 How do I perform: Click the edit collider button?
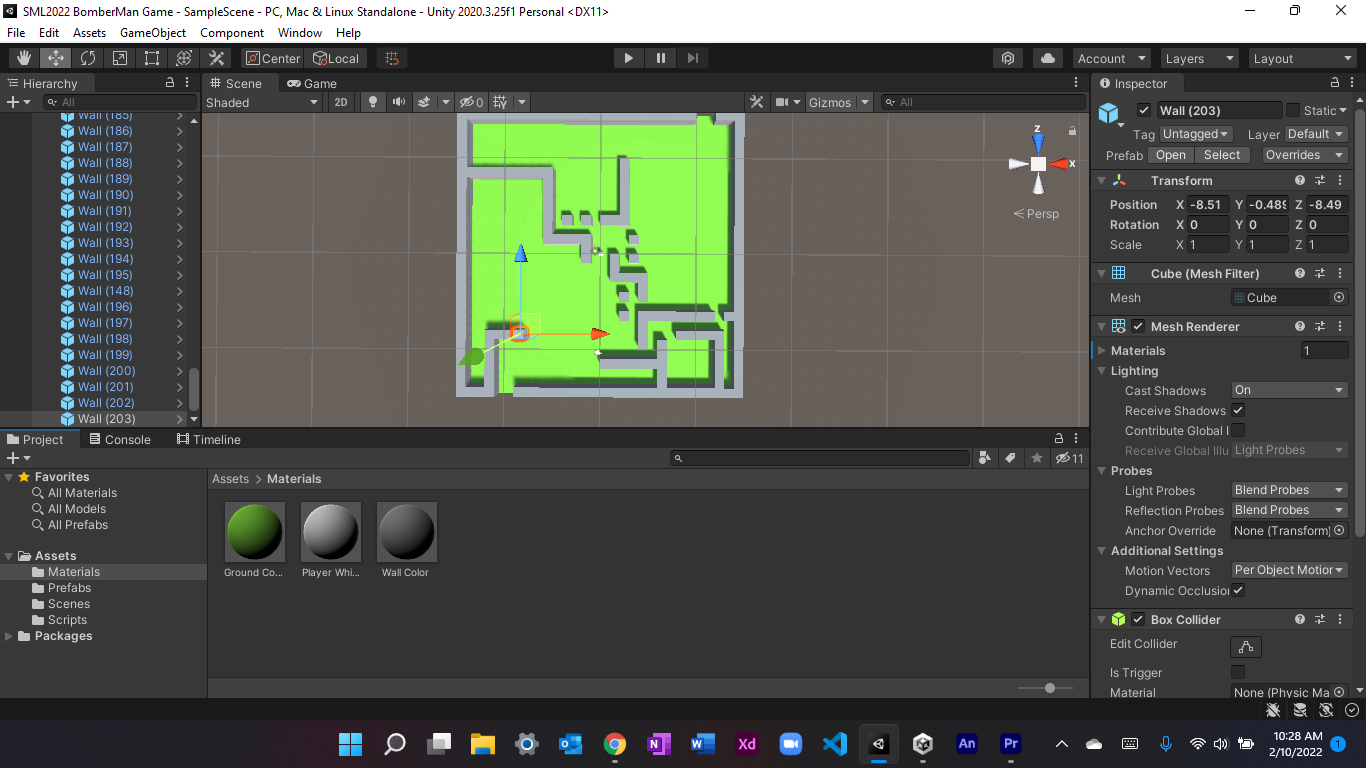[x=1246, y=646]
